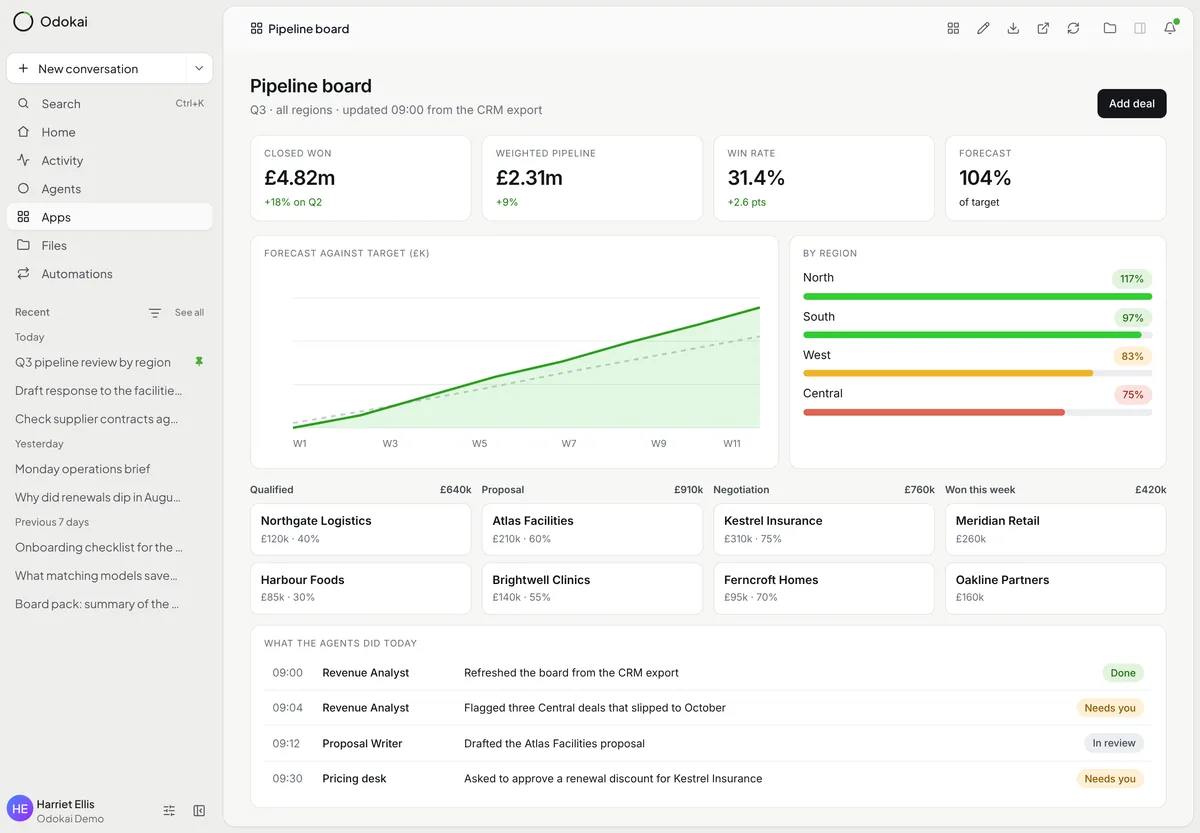Click the Harriet Ellis profile avatar

tap(19, 809)
